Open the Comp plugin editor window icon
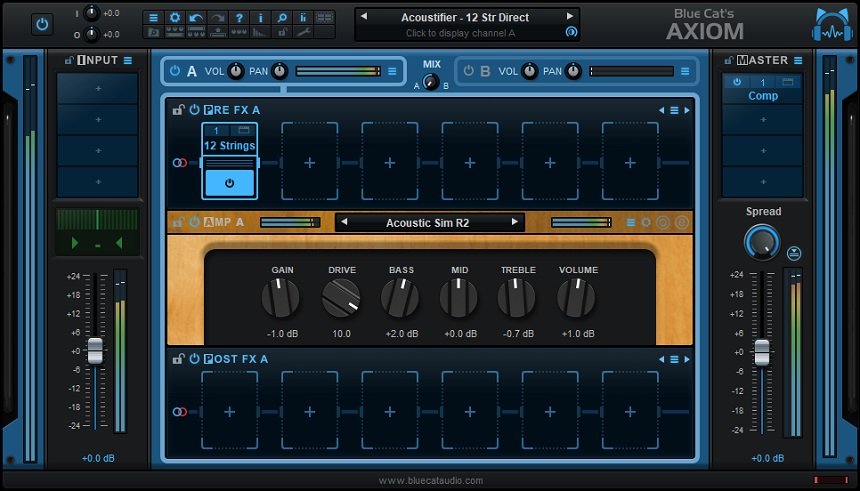This screenshot has width=860, height=491. pyautogui.click(x=788, y=82)
